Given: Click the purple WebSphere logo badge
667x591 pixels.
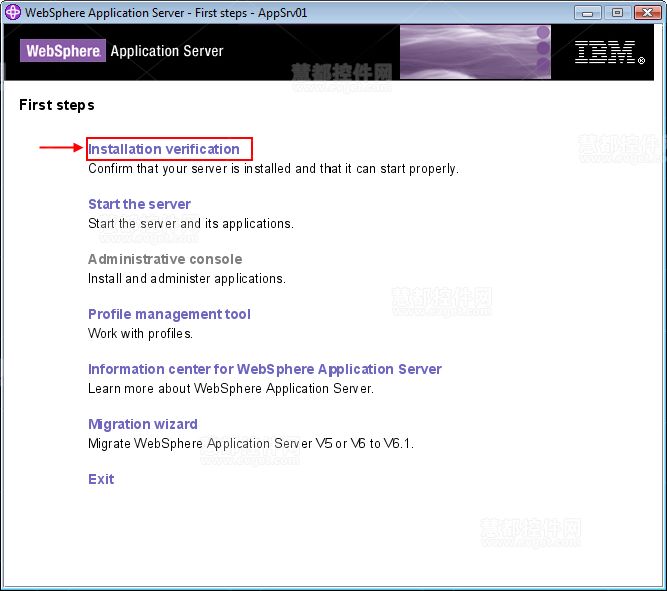Looking at the screenshot, I should [x=63, y=51].
